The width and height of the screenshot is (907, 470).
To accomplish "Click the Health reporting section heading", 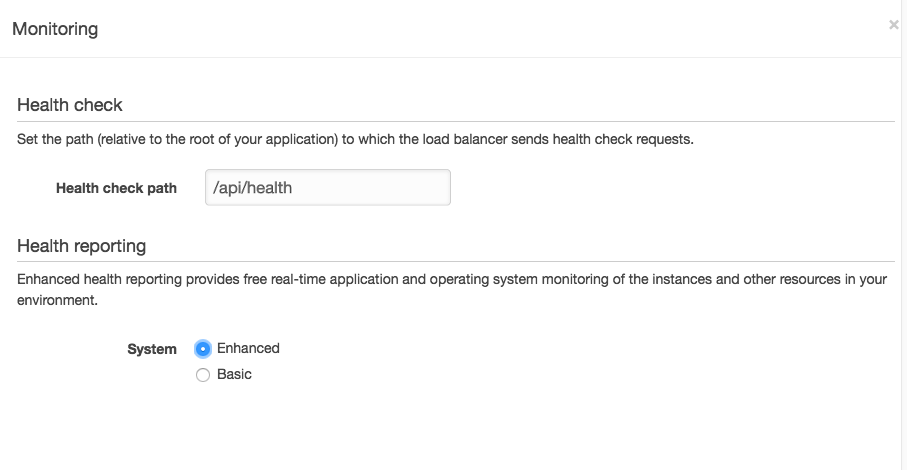I will 82,246.
